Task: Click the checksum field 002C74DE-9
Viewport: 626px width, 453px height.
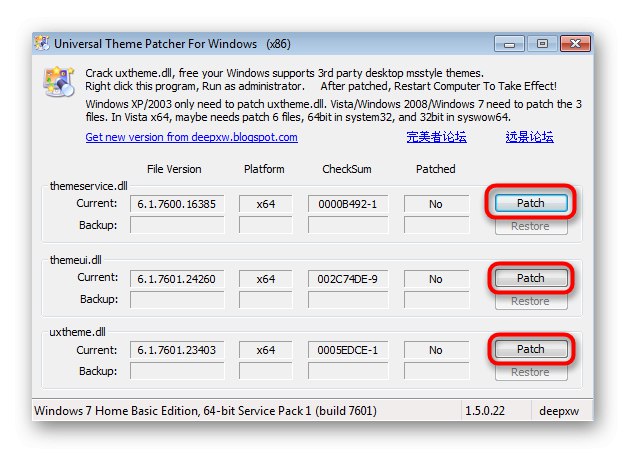Action: (348, 279)
